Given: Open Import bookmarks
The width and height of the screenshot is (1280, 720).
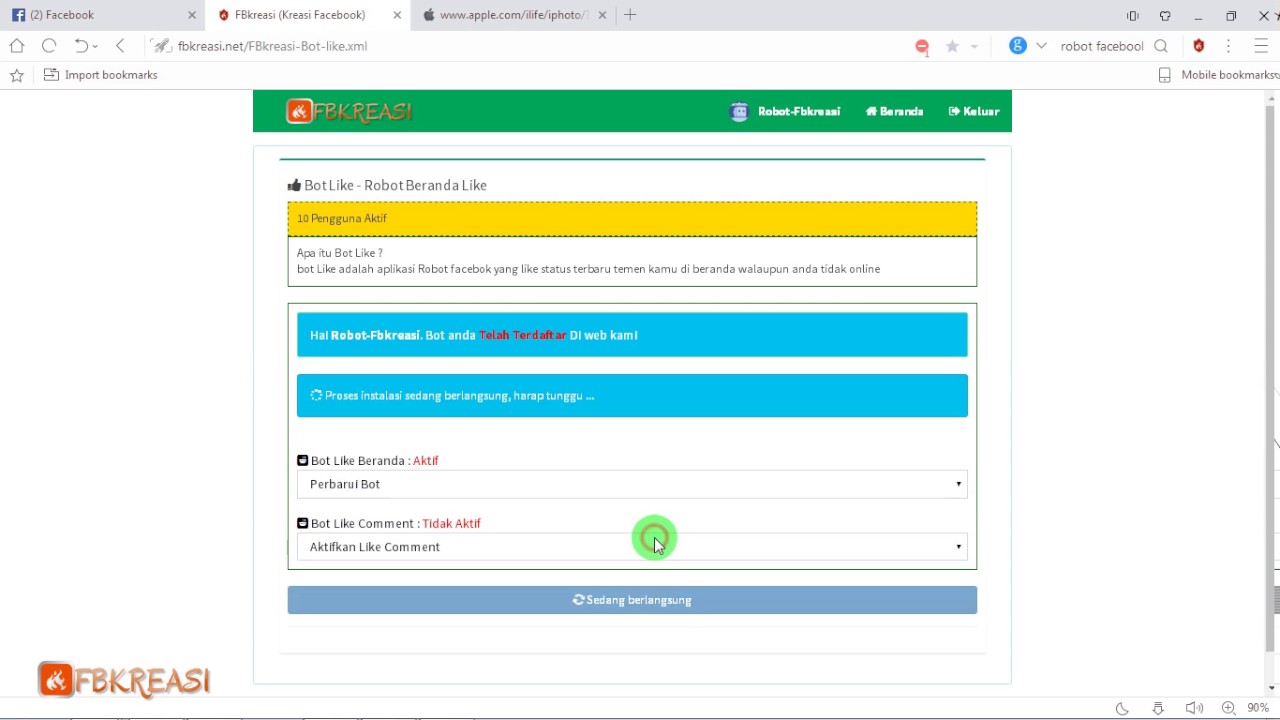Looking at the screenshot, I should (101, 75).
